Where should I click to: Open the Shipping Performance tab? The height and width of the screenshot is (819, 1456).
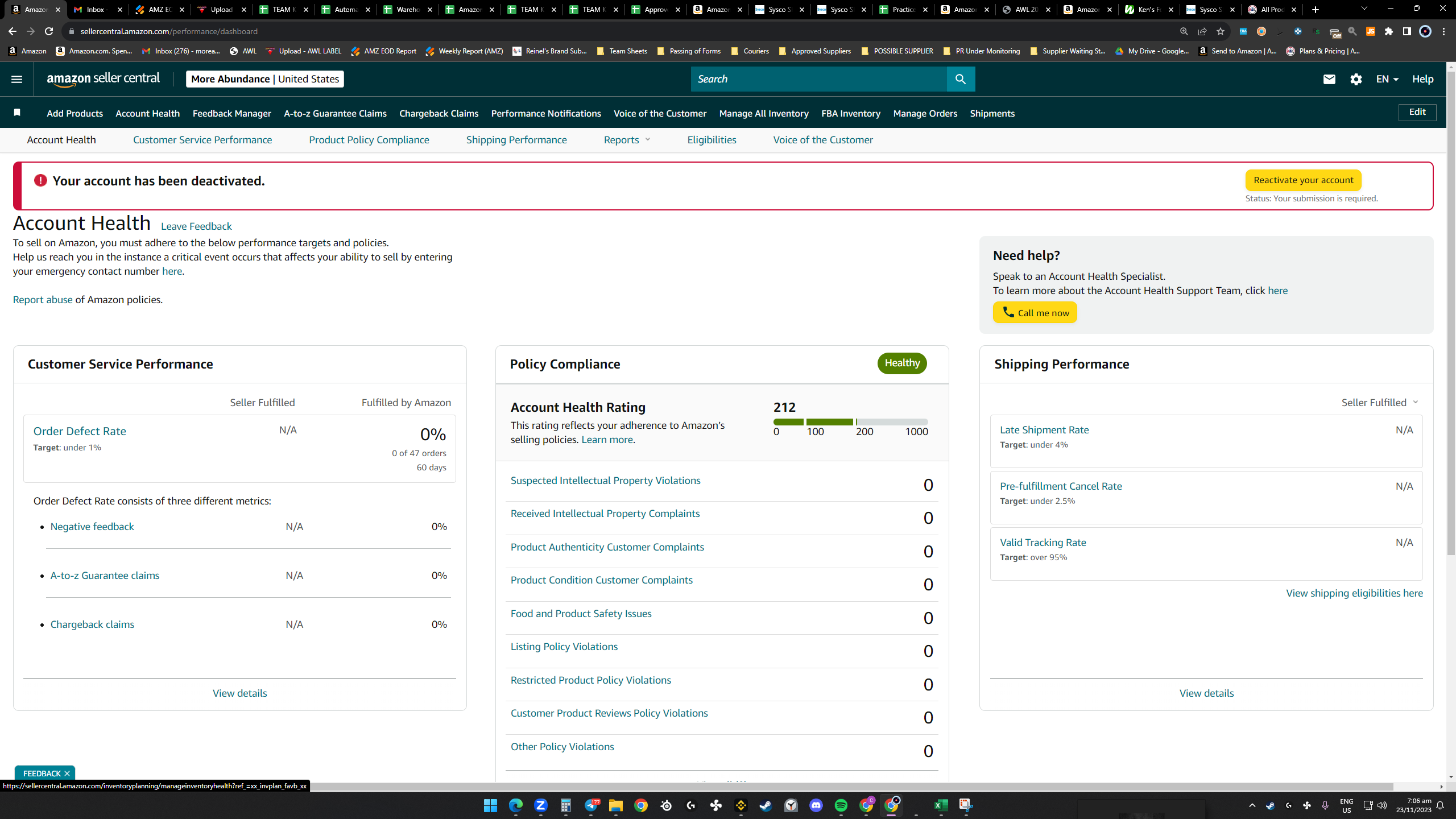click(x=516, y=140)
